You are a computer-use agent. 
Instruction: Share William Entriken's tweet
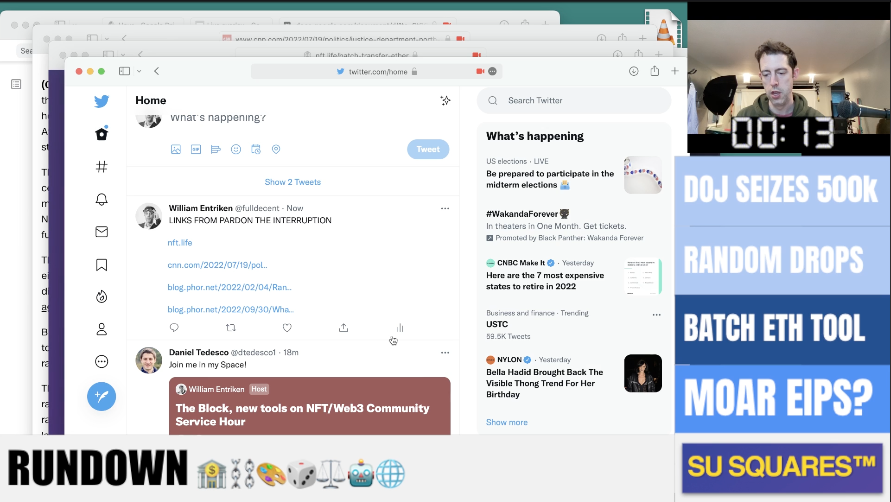click(x=343, y=327)
